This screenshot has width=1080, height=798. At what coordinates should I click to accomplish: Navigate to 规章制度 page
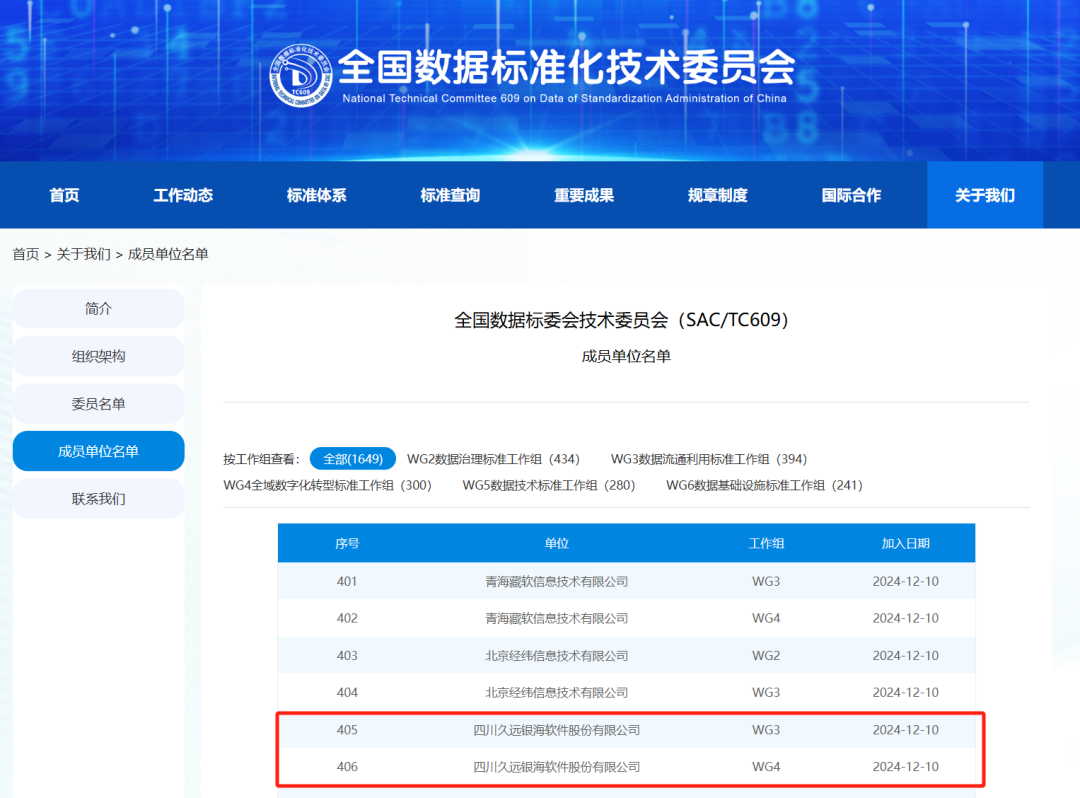[x=718, y=195]
